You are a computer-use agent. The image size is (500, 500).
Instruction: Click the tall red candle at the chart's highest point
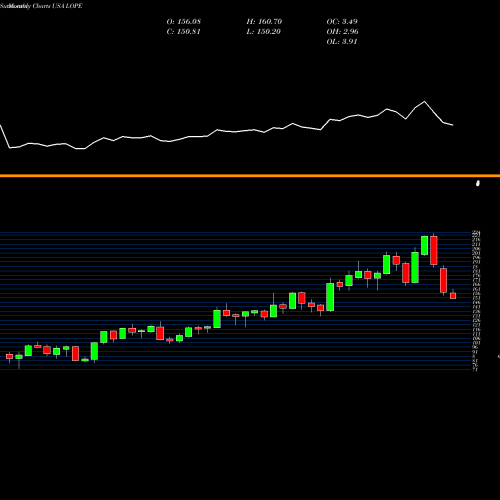[x=434, y=250]
